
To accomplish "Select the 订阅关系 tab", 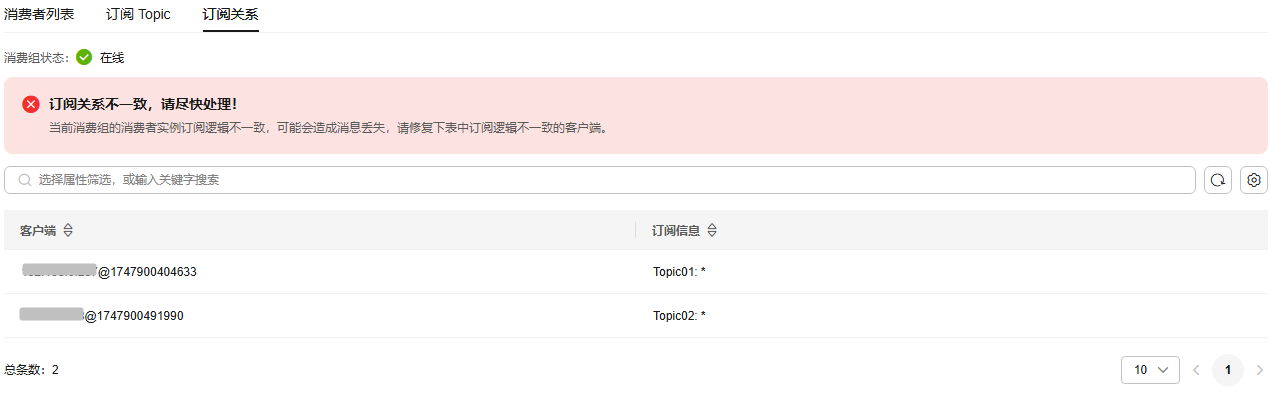I will [230, 14].
